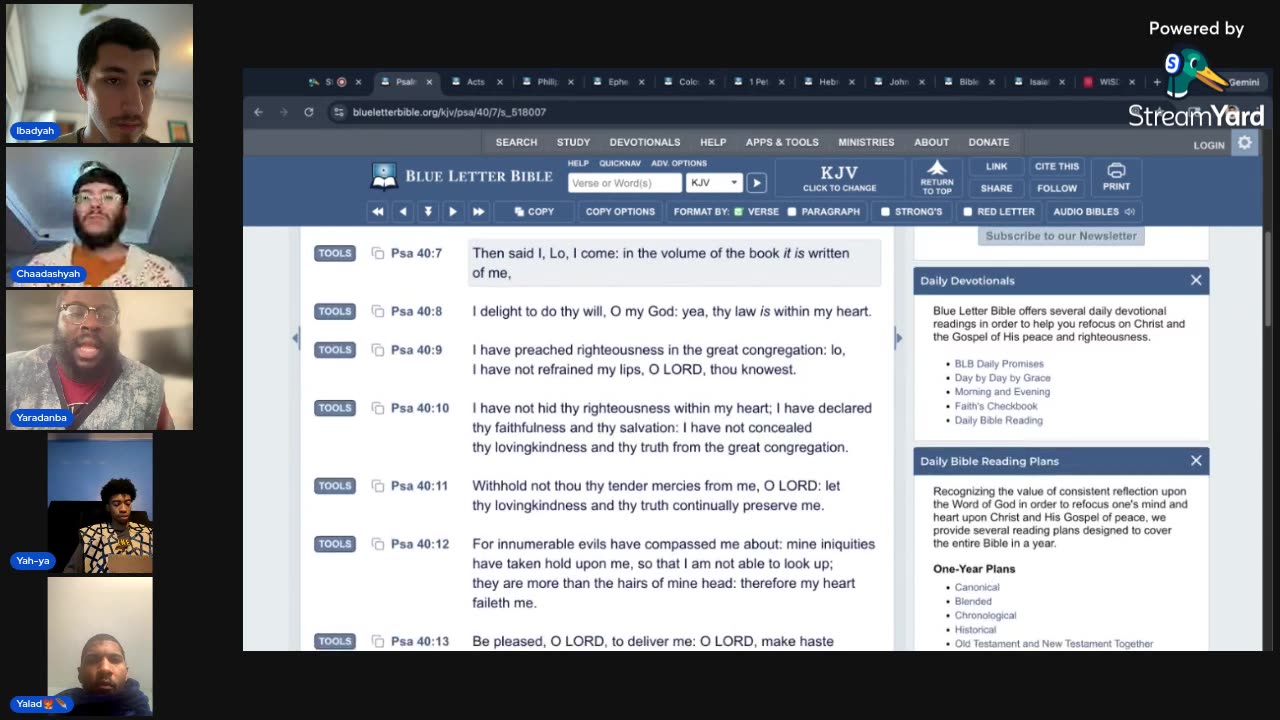The height and width of the screenshot is (720, 1280).
Task: Open Tools for Psa 40:7
Action: 335,253
